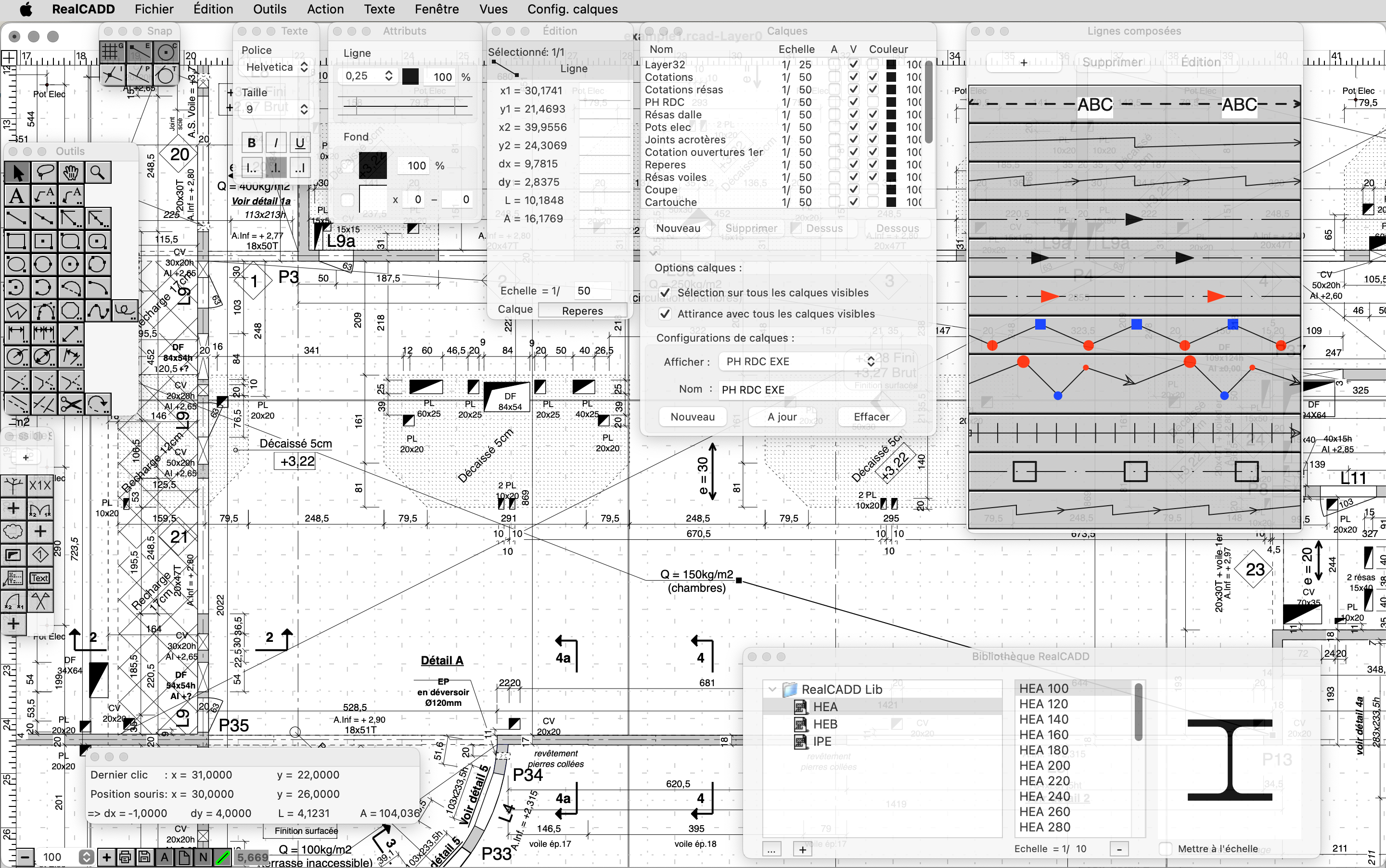The height and width of the screenshot is (868, 1386).
Task: Open the Afficher PH RDC EXE dropdown
Action: 799,362
